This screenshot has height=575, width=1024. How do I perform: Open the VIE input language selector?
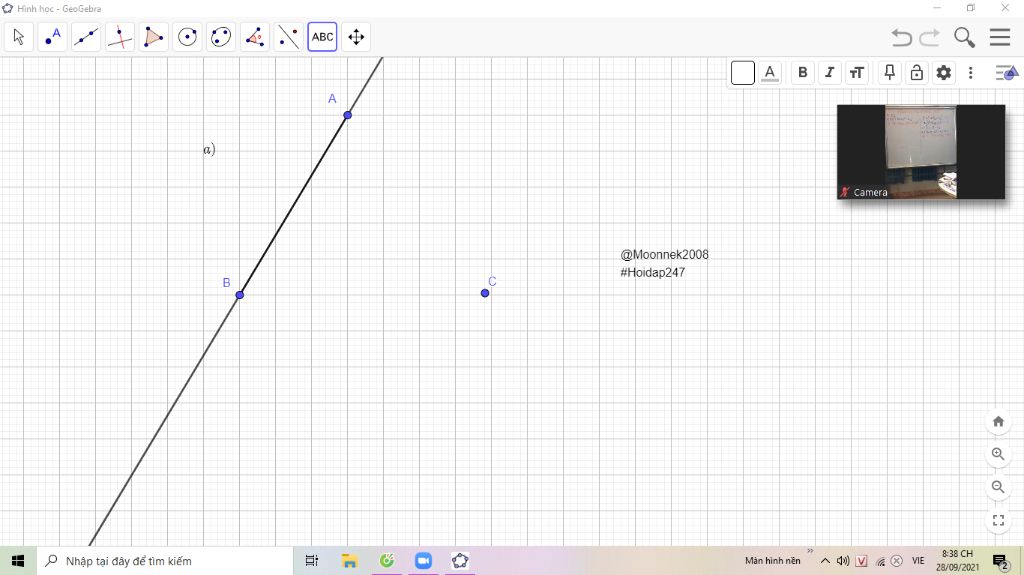tap(918, 561)
